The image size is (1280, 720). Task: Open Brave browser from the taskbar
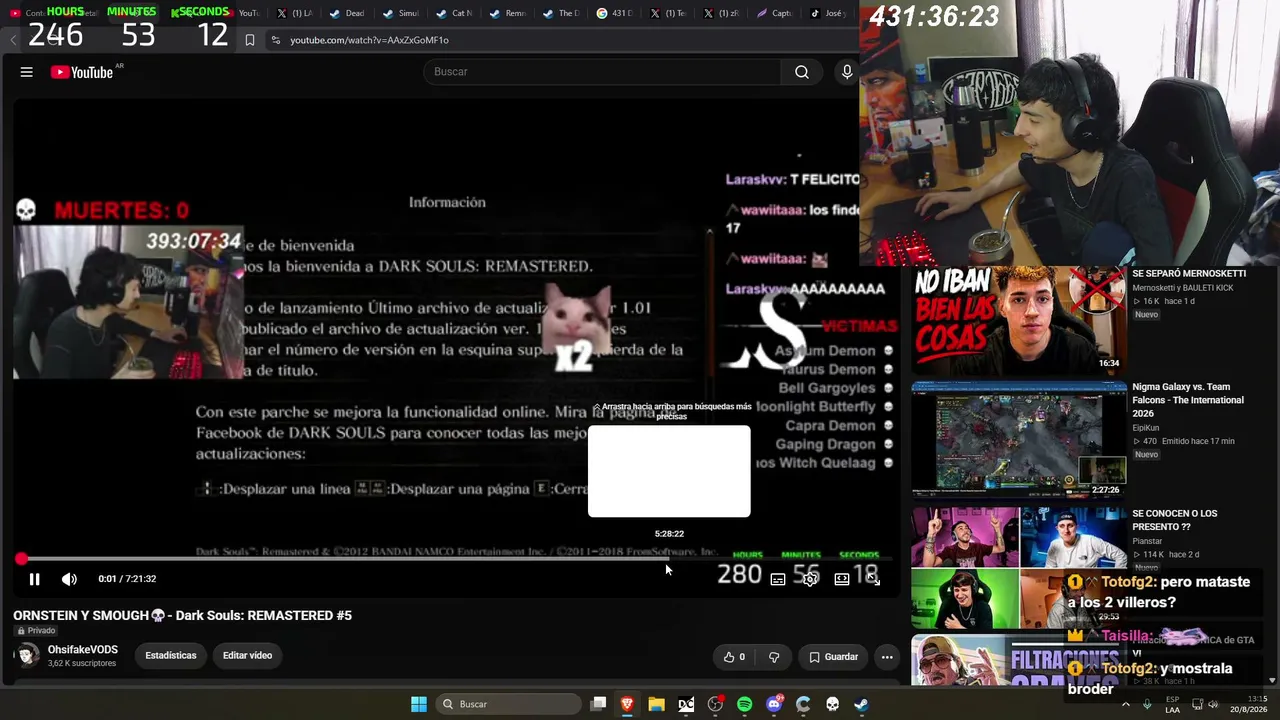point(627,704)
